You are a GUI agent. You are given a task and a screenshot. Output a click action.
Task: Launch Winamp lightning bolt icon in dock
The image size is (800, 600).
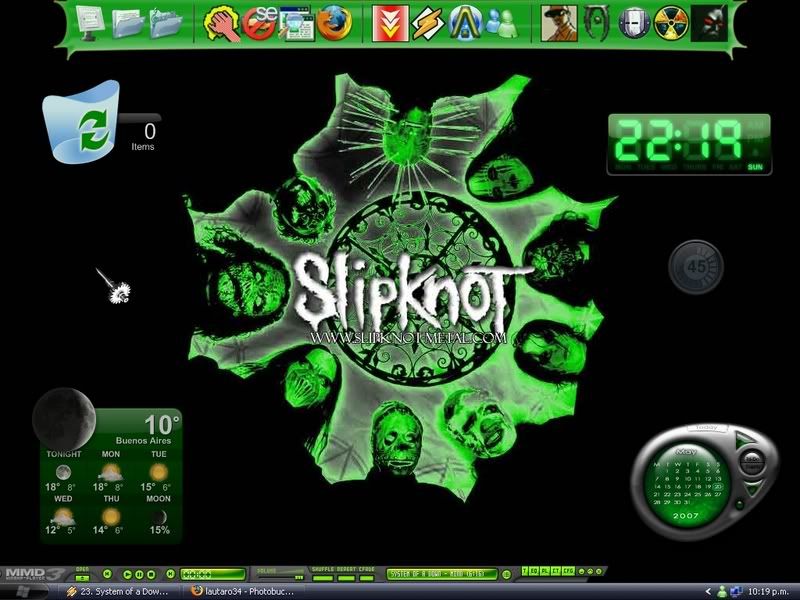click(x=428, y=21)
